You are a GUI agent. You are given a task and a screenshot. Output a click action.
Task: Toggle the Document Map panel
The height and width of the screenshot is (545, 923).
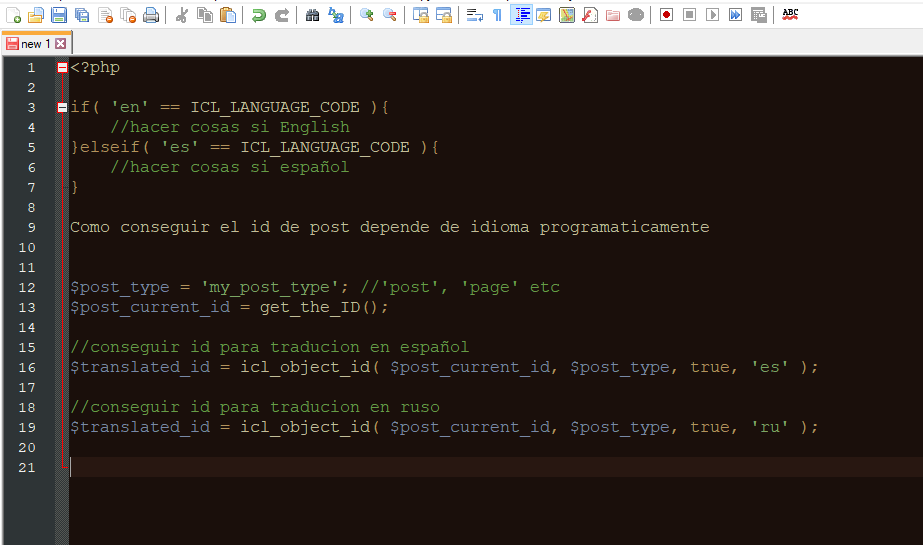[567, 15]
